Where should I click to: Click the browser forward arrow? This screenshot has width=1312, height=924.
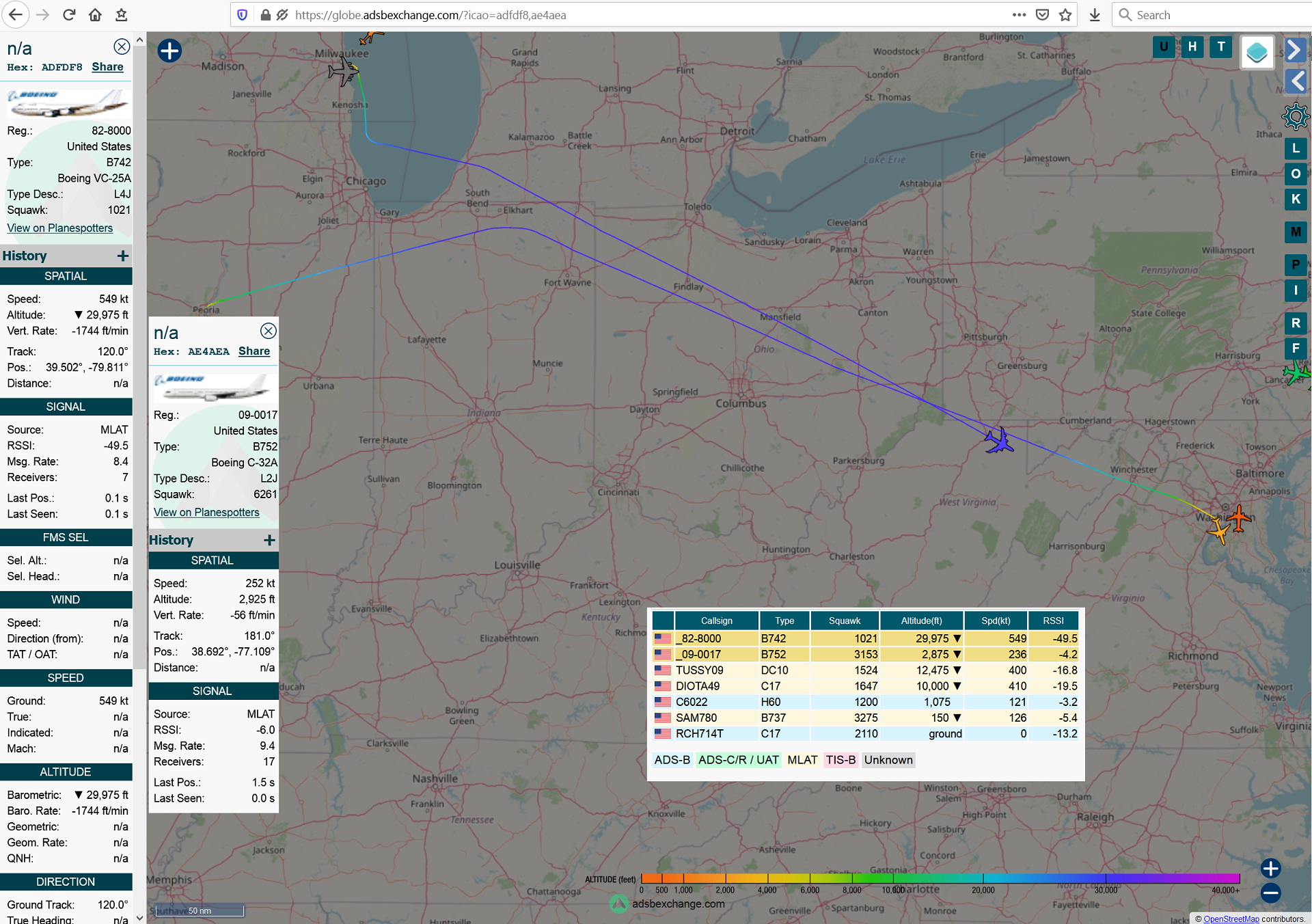[42, 14]
